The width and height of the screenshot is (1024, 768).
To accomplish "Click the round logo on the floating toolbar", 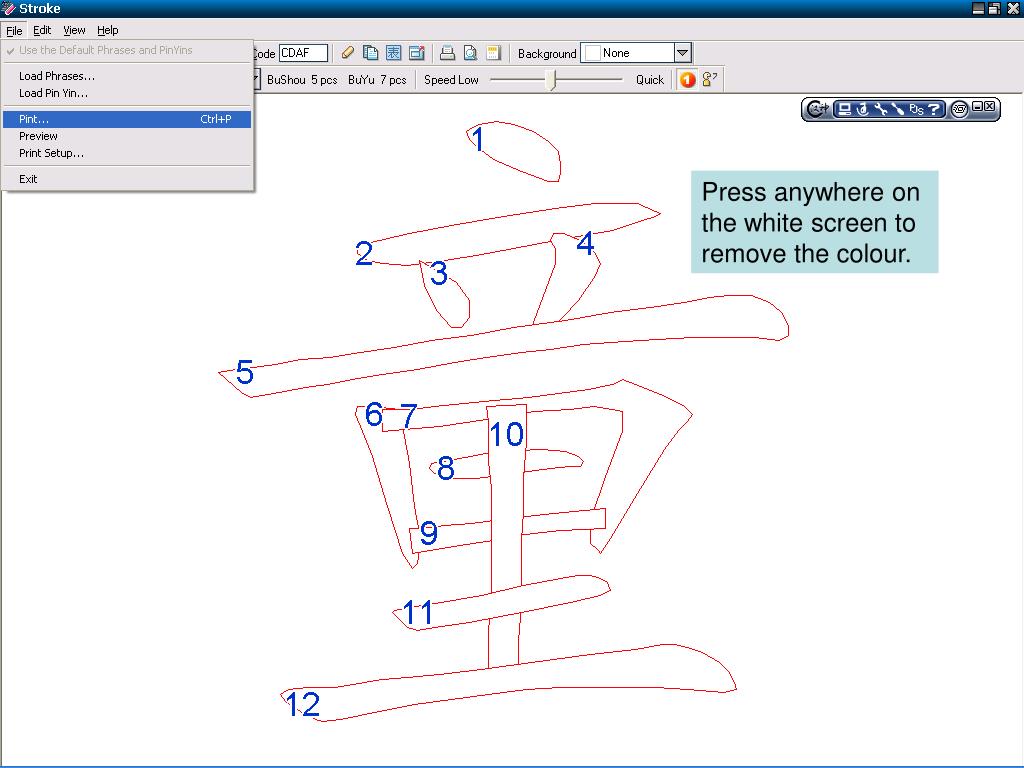I will tap(817, 109).
